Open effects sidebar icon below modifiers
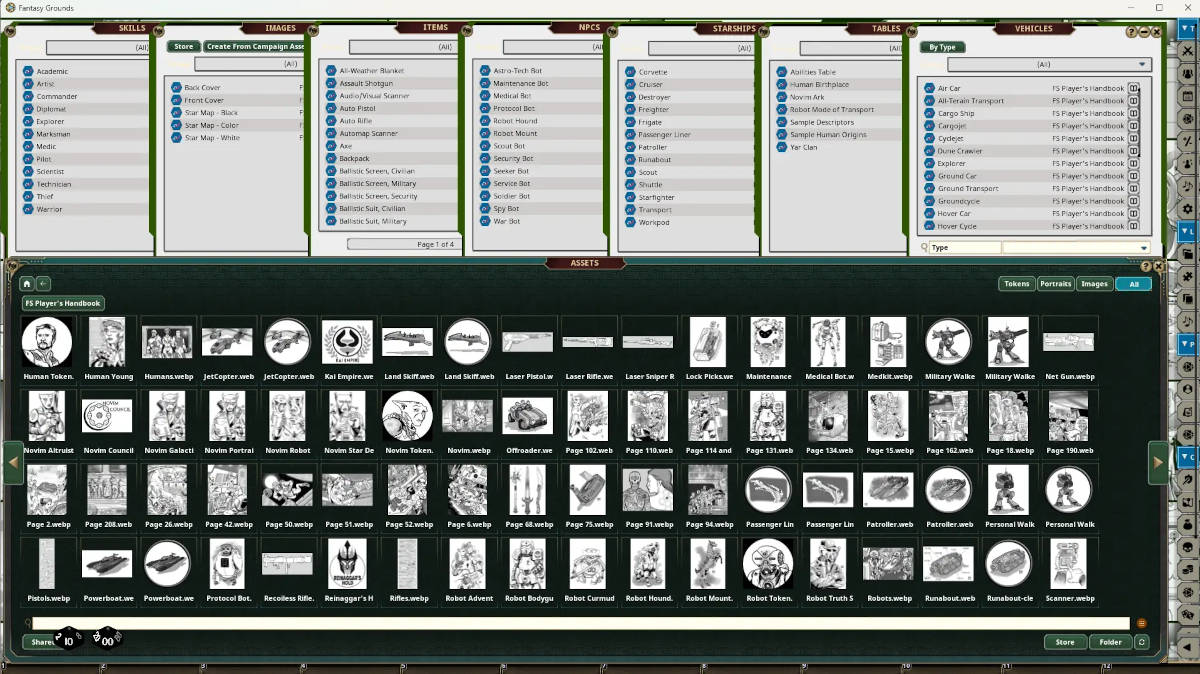This screenshot has width=1200, height=674. 1188,164
